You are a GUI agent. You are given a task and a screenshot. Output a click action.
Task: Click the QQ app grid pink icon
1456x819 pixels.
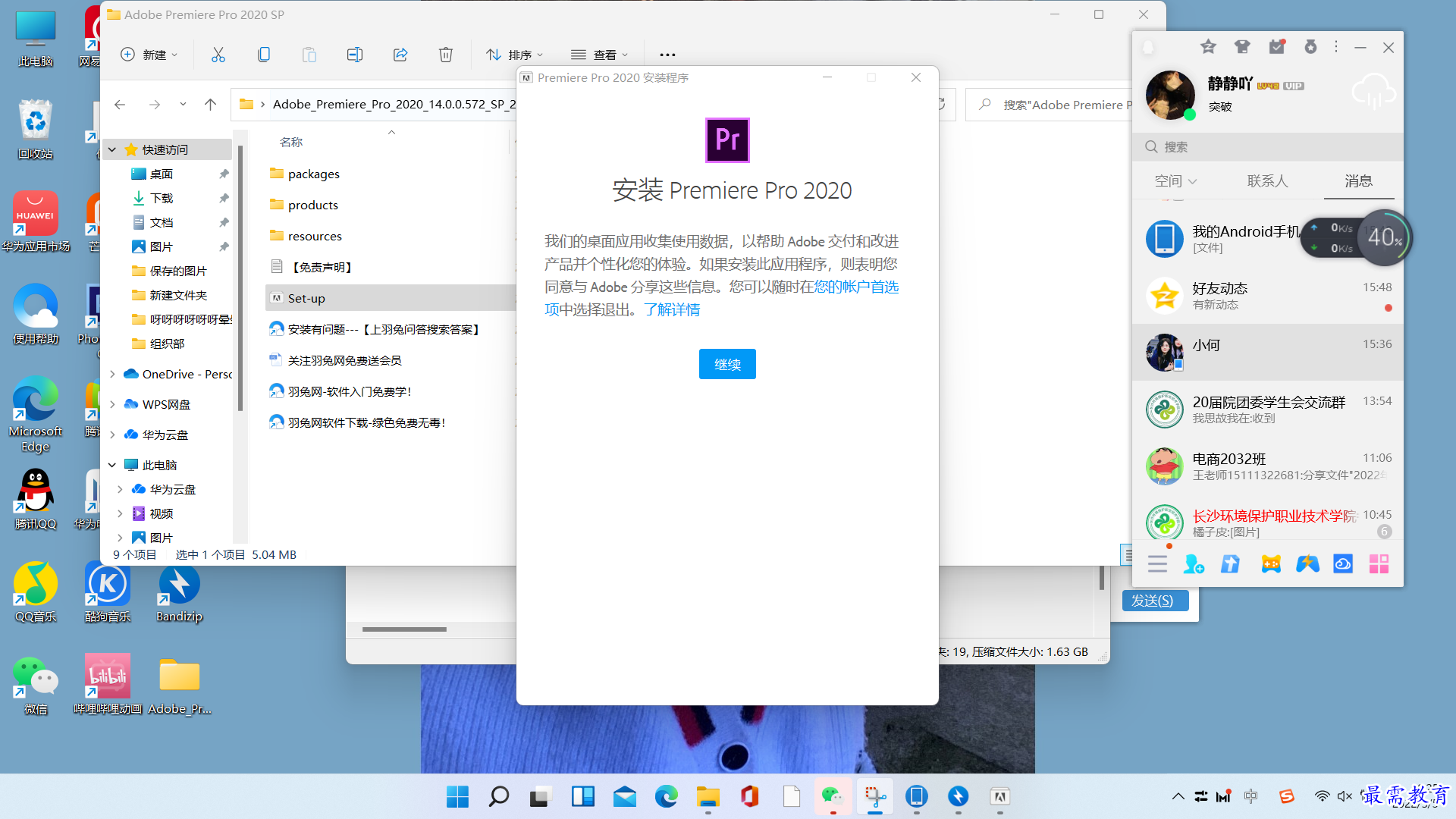1379,564
